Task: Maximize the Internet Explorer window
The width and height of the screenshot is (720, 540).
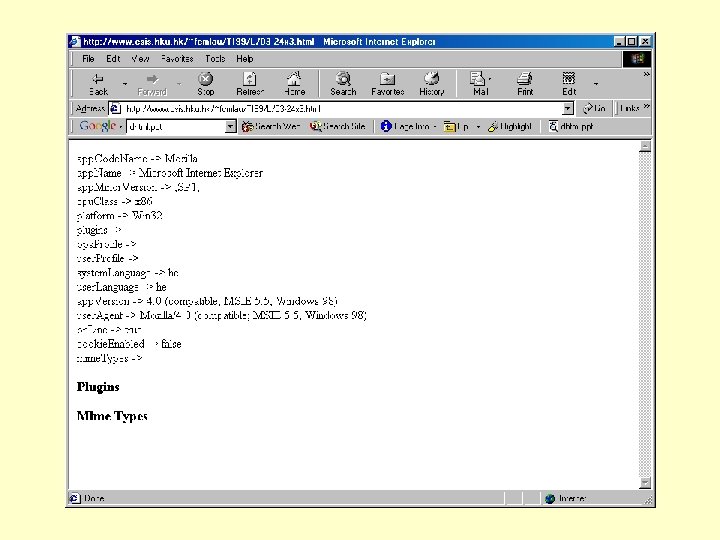Action: (631, 42)
